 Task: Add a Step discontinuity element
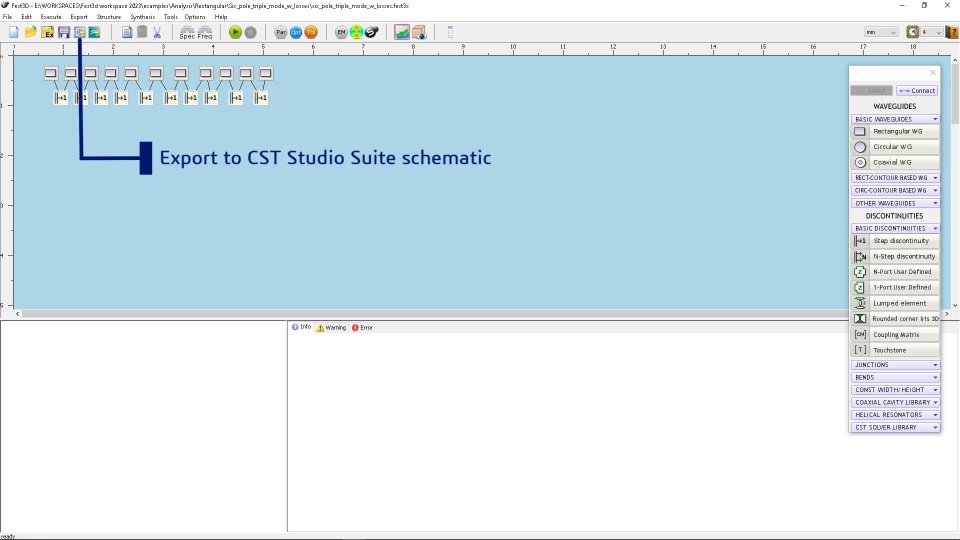894,241
